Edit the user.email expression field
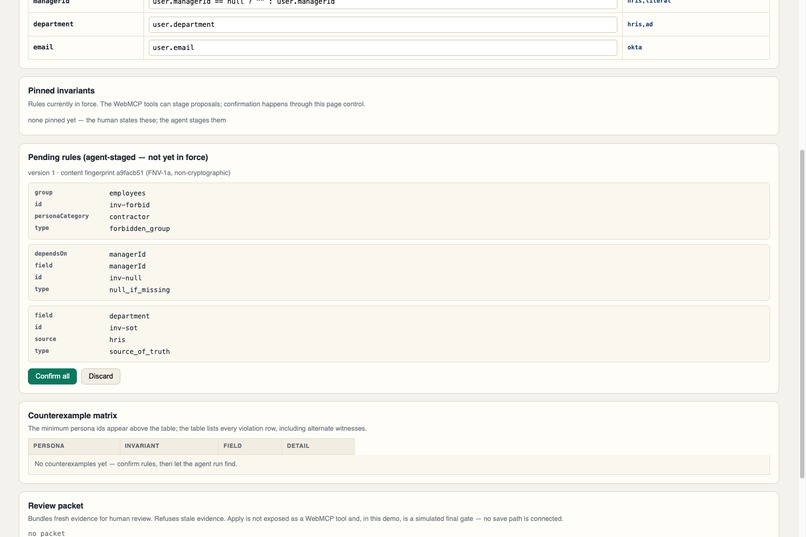The image size is (806, 537). coord(383,47)
